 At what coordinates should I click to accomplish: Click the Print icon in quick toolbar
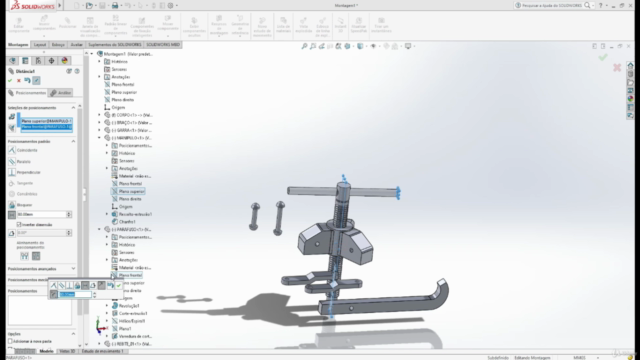[115, 5]
